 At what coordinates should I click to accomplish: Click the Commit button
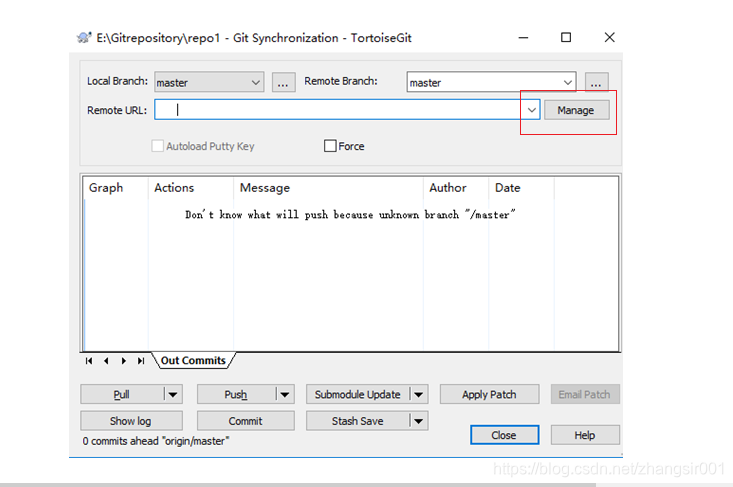245,421
